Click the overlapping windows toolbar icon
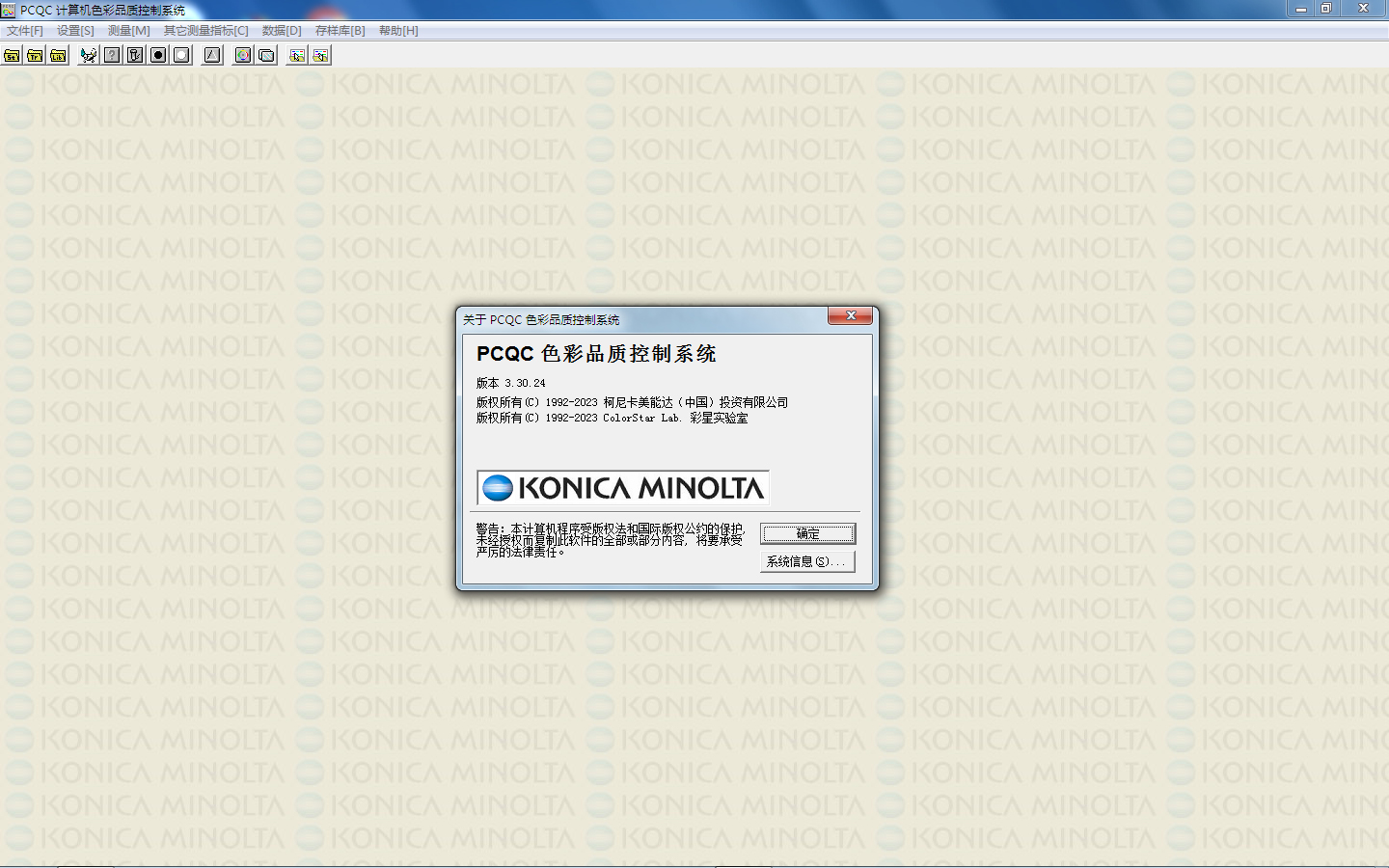Screen dimensions: 1389x868 coord(266,55)
